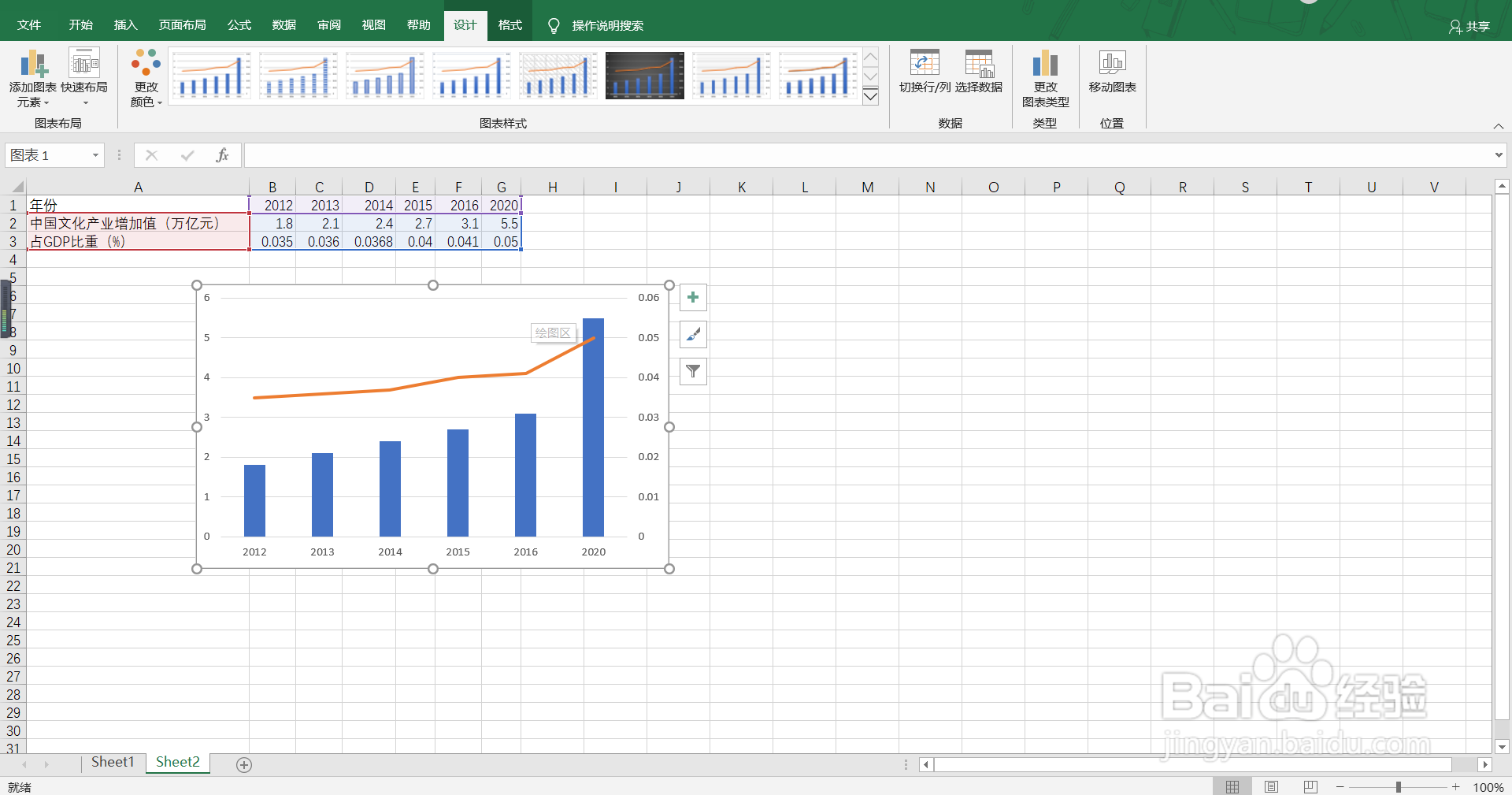The height and width of the screenshot is (795, 1512).
Task: Expand the chart styles gallery More arrow
Action: [870, 97]
